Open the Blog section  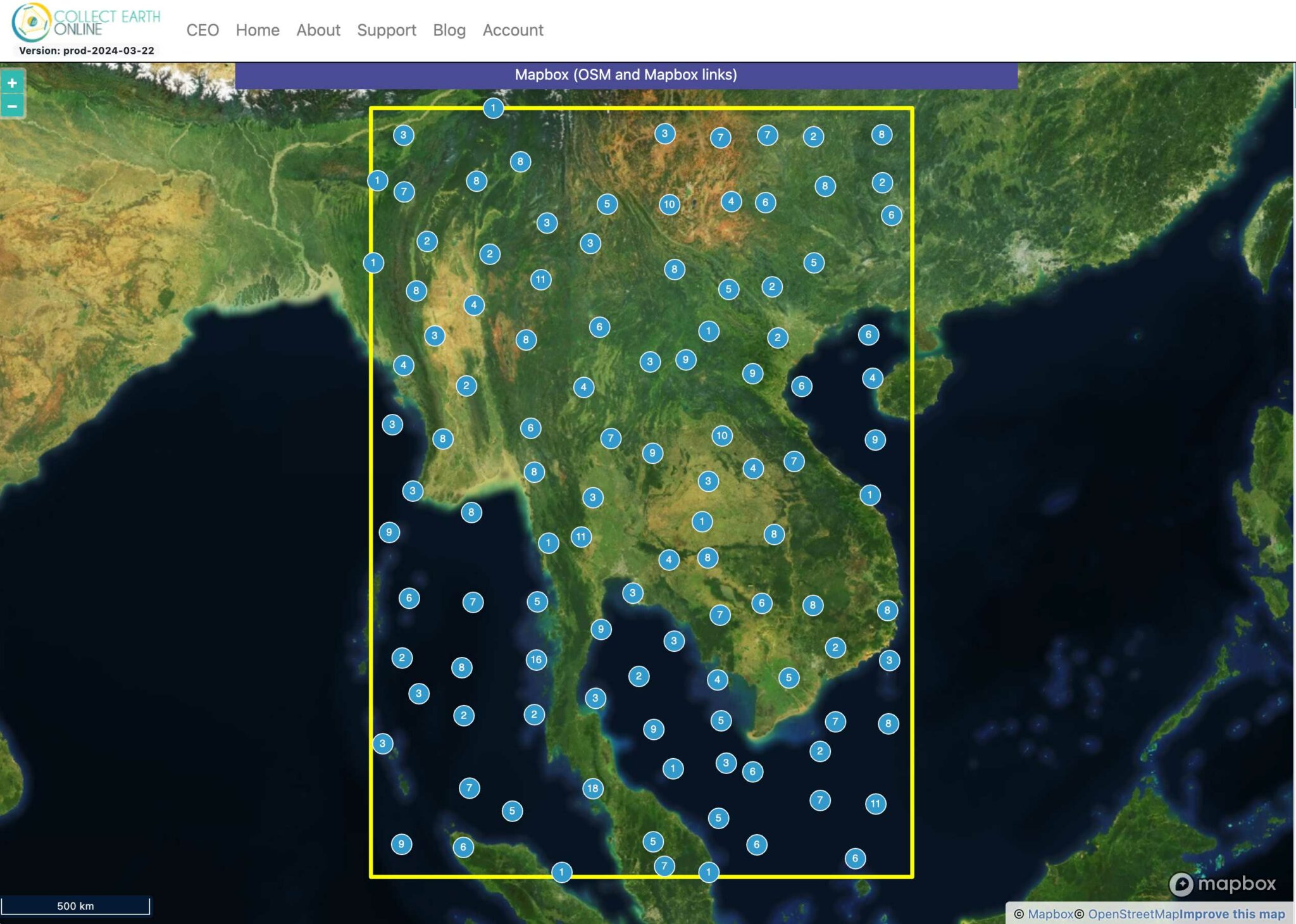click(449, 30)
